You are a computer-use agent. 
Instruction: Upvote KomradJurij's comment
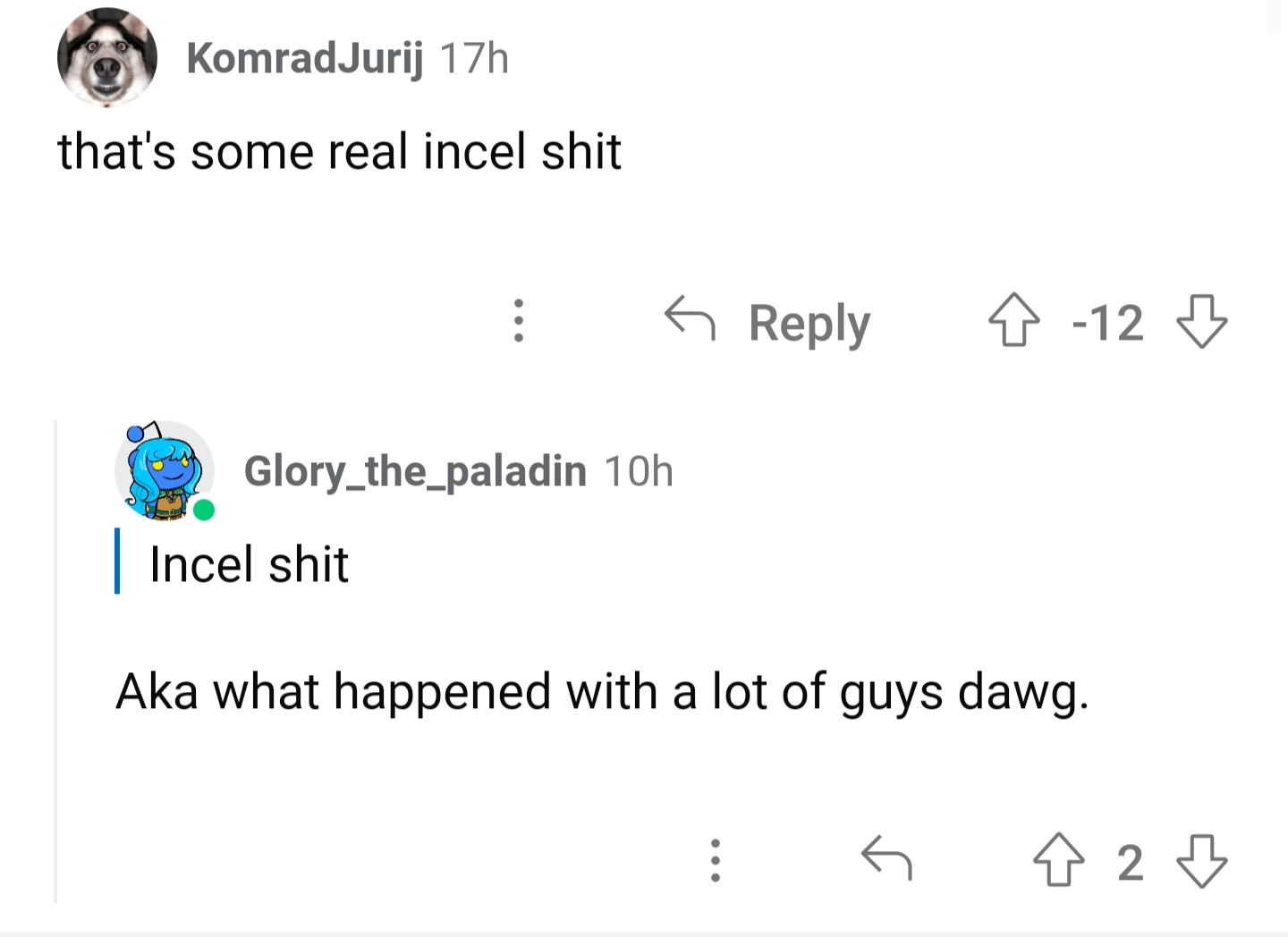coord(1013,321)
